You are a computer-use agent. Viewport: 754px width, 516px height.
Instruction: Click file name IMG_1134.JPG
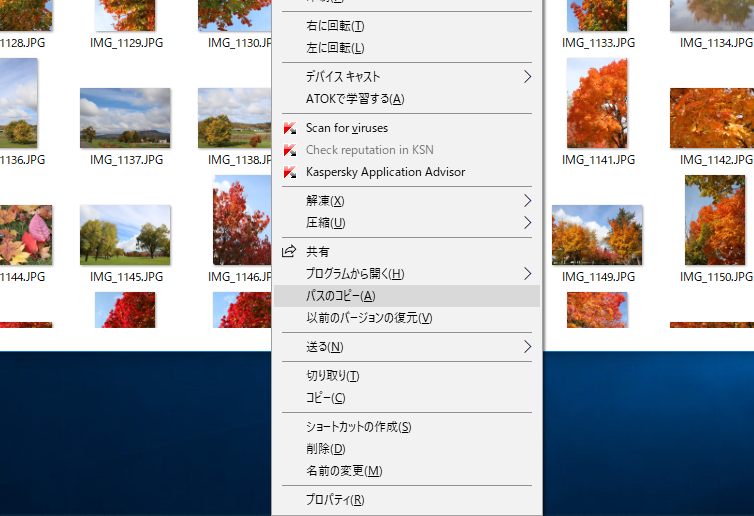pyautogui.click(x=716, y=43)
